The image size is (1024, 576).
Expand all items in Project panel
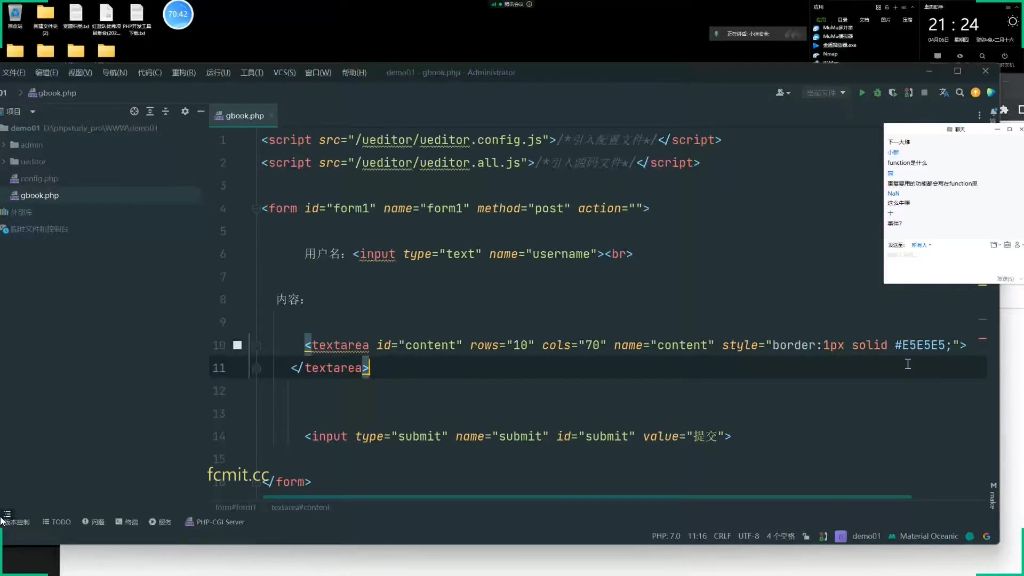(150, 112)
